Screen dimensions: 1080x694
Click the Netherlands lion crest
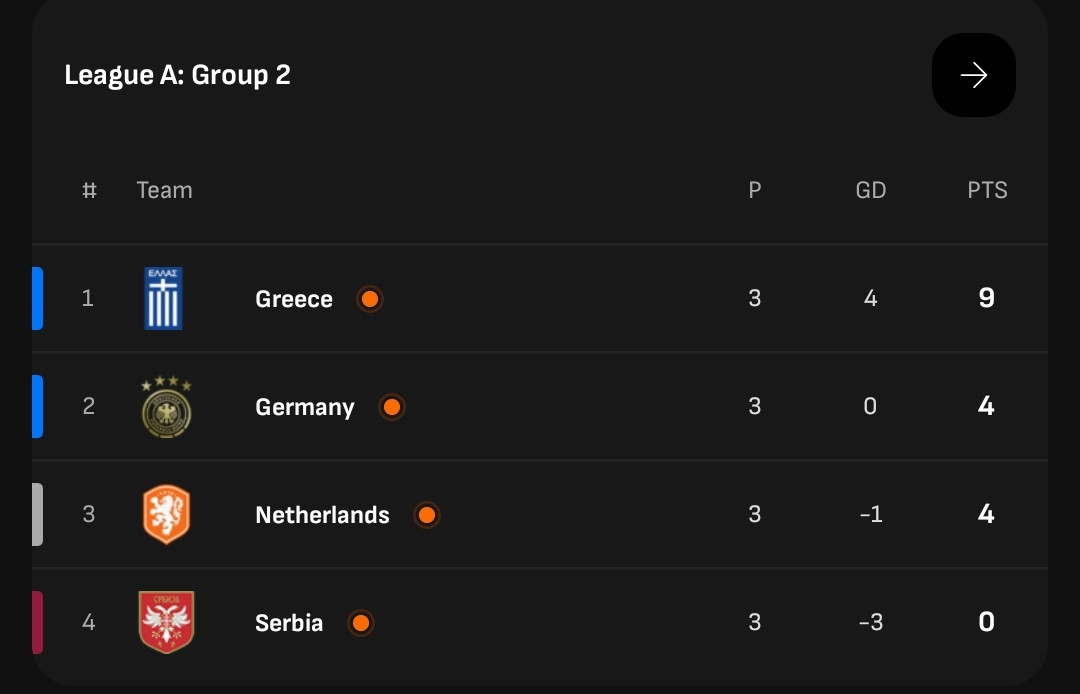(x=166, y=514)
